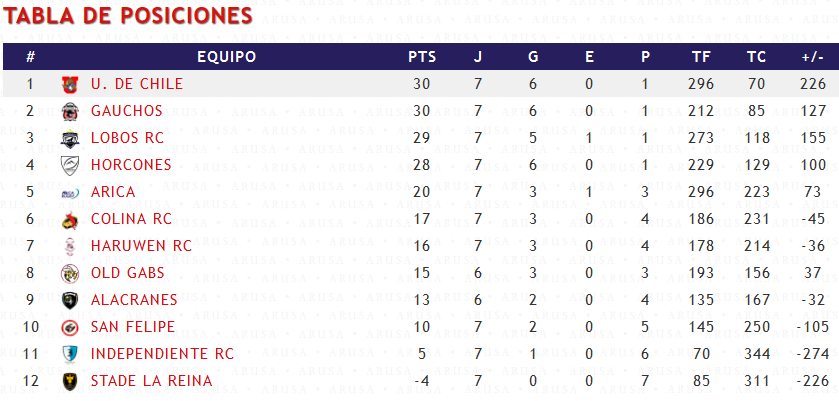Click the TF column header
839x401 pixels.
[701, 57]
